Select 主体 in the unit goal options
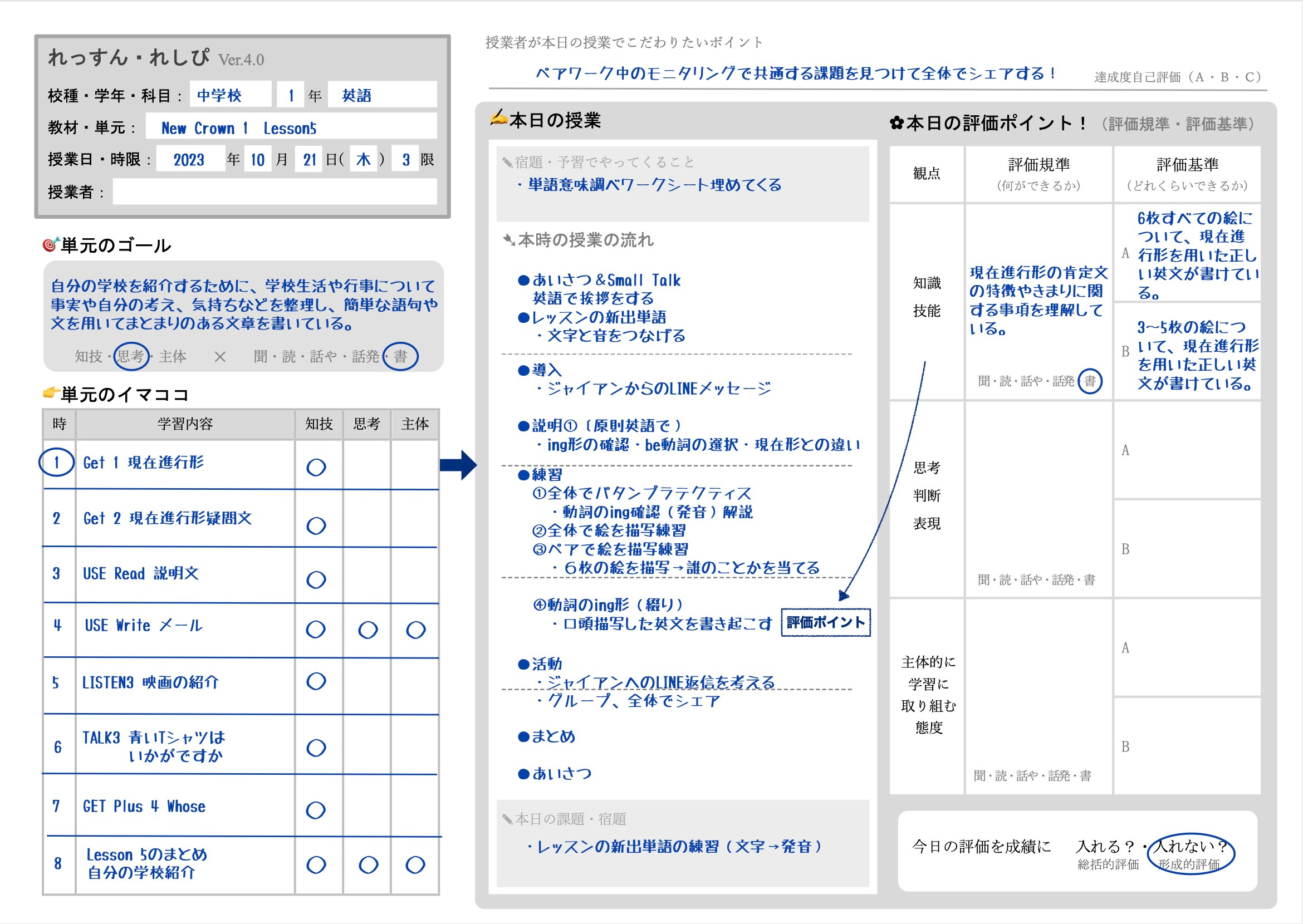Screen dimensions: 1303x924 tap(173, 356)
